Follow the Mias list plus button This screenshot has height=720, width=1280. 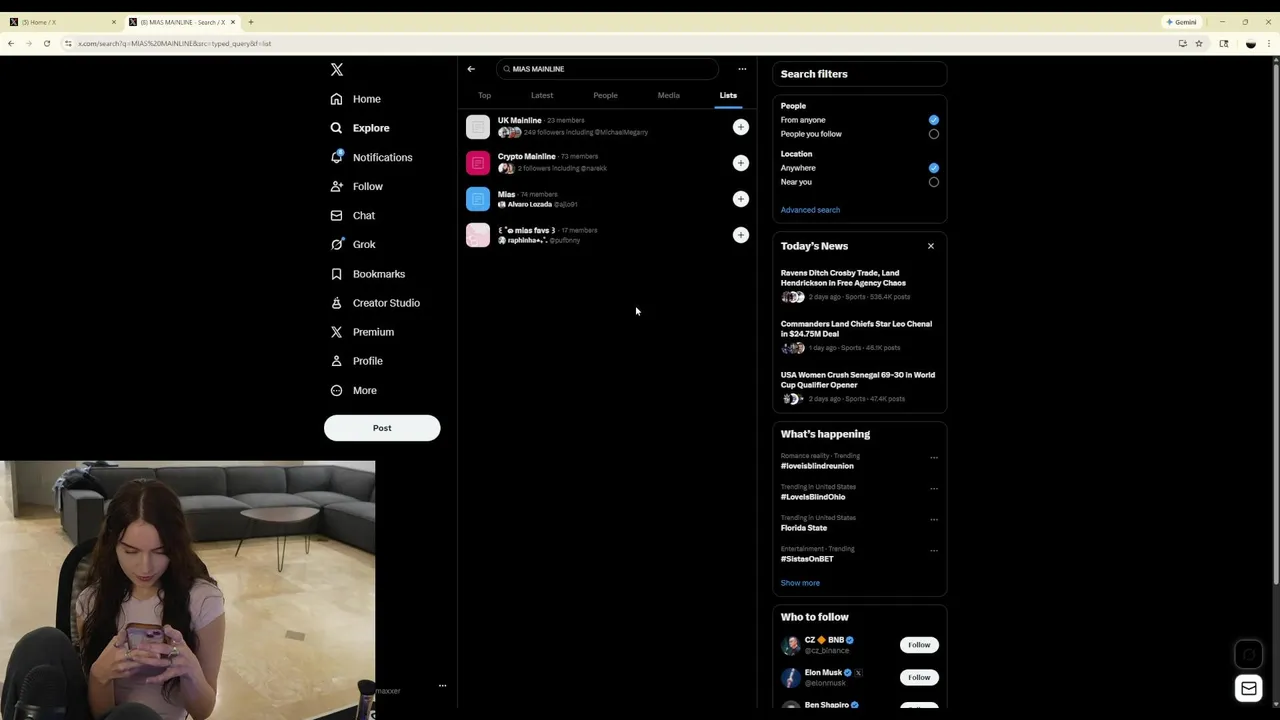click(741, 199)
